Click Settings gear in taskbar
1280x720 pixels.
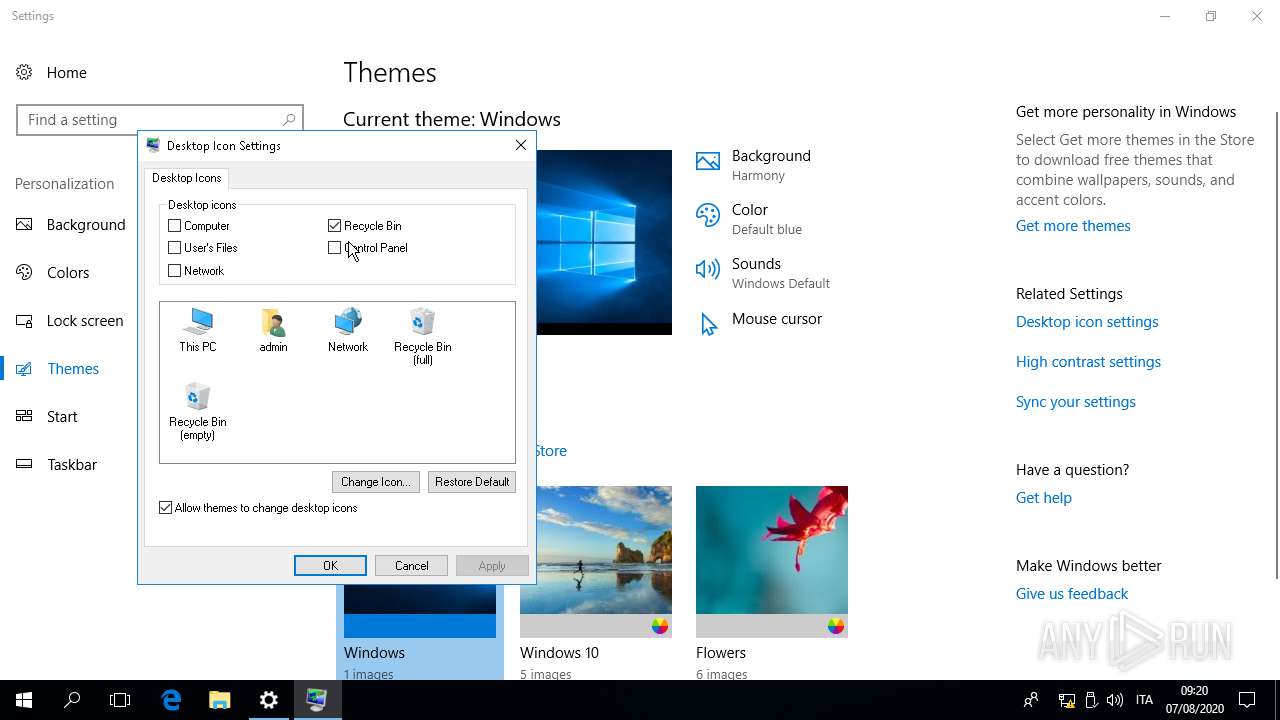[268, 700]
